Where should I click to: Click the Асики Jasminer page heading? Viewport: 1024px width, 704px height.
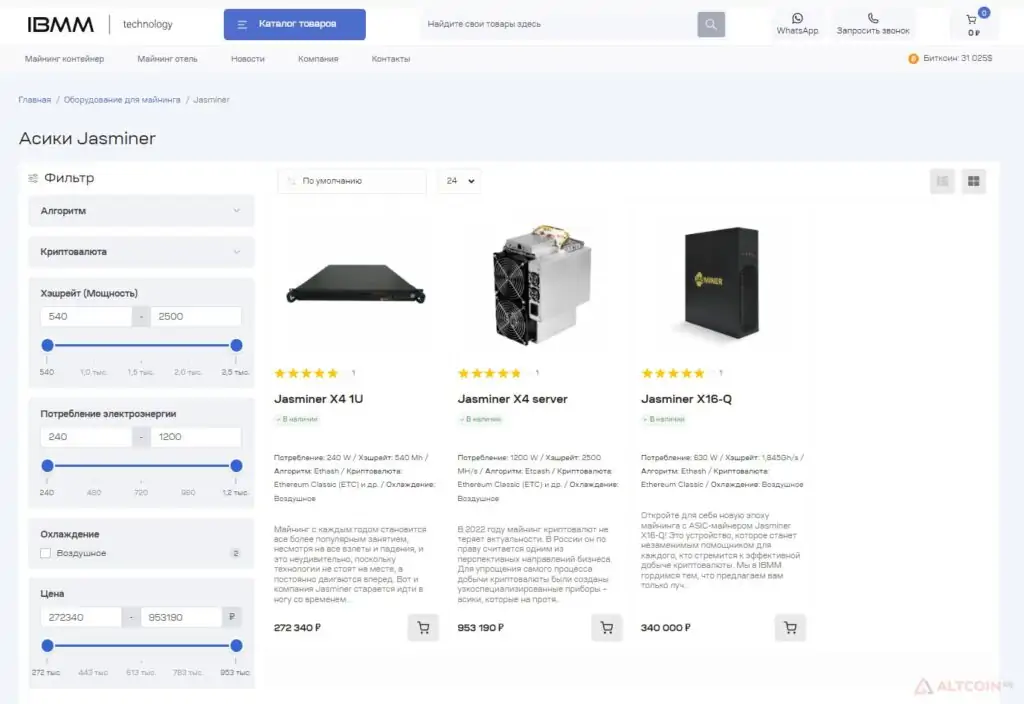(x=88, y=138)
